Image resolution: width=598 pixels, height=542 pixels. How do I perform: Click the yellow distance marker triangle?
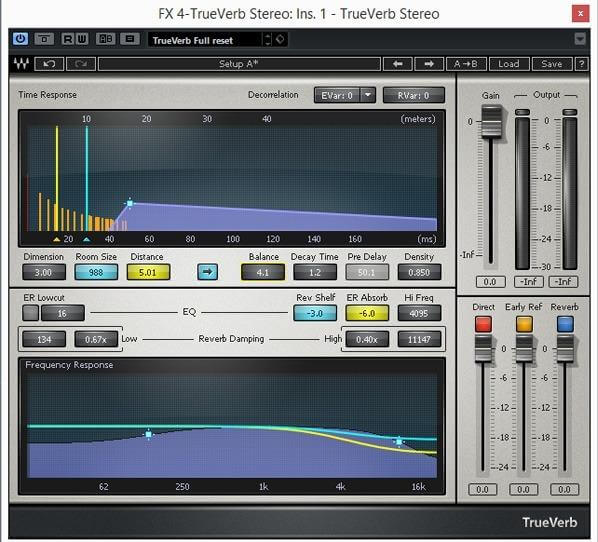pyautogui.click(x=57, y=239)
